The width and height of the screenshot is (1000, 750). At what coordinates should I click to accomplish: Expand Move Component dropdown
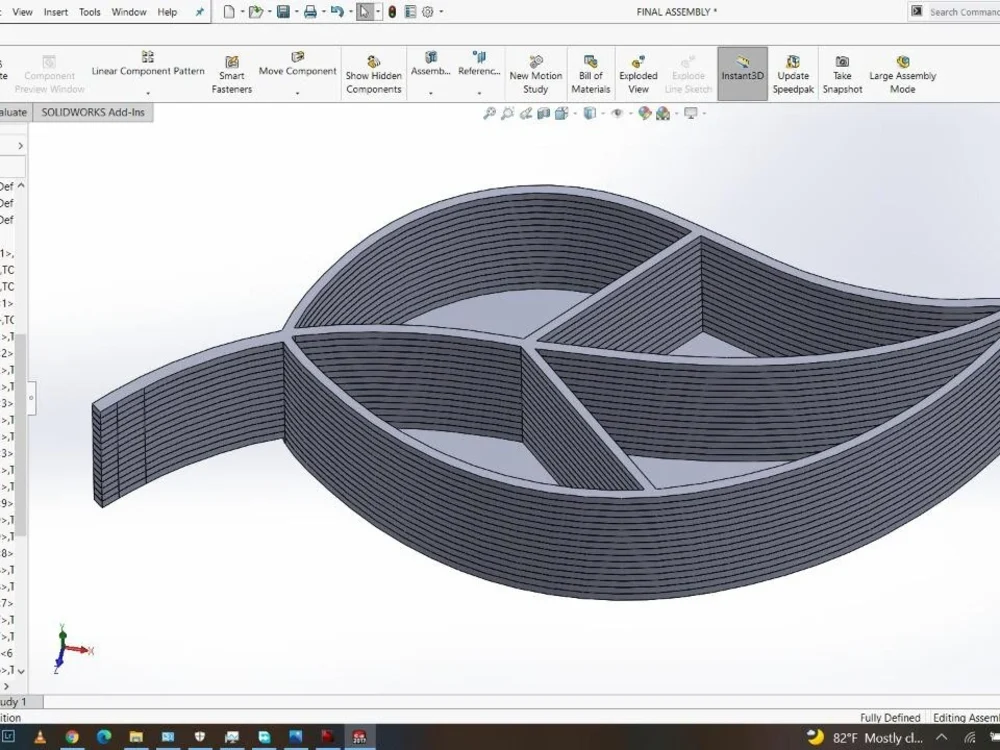(x=297, y=93)
